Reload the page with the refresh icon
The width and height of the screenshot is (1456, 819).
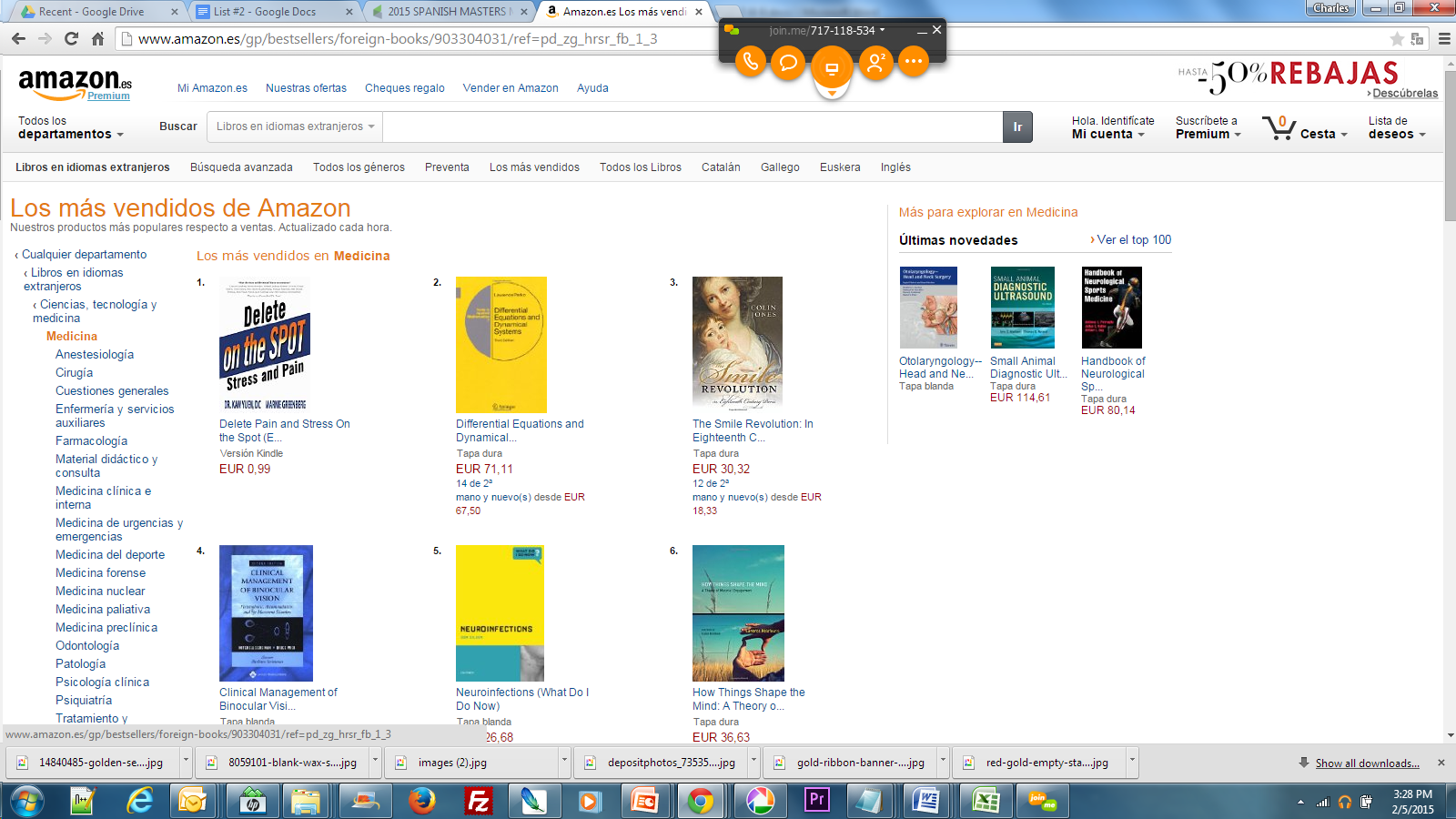pos(71,39)
